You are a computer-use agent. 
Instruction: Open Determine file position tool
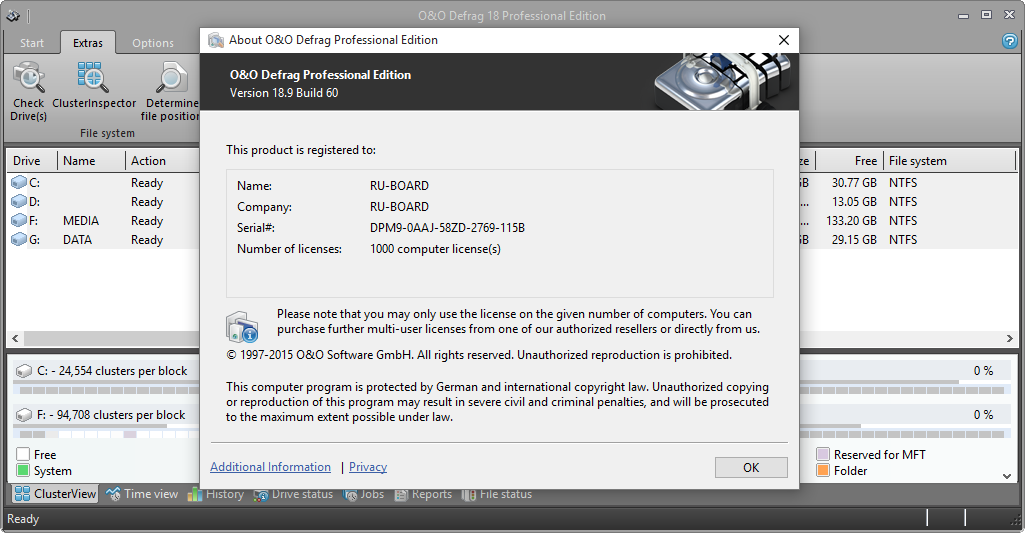pyautogui.click(x=171, y=92)
